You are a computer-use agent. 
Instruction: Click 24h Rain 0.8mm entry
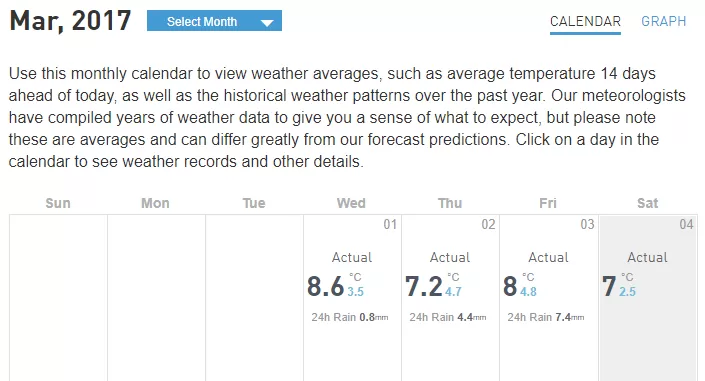coord(350,317)
